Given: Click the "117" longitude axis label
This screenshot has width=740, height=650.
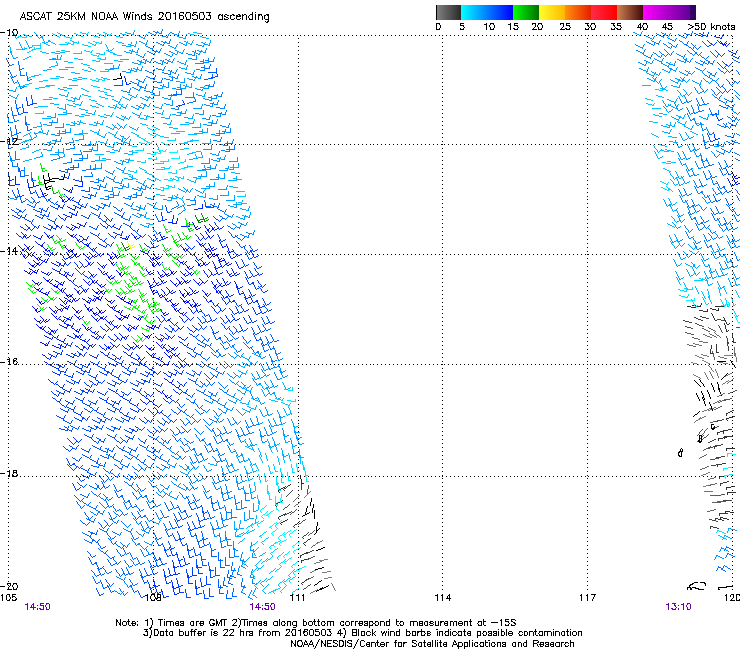Looking at the screenshot, I should pos(588,598).
